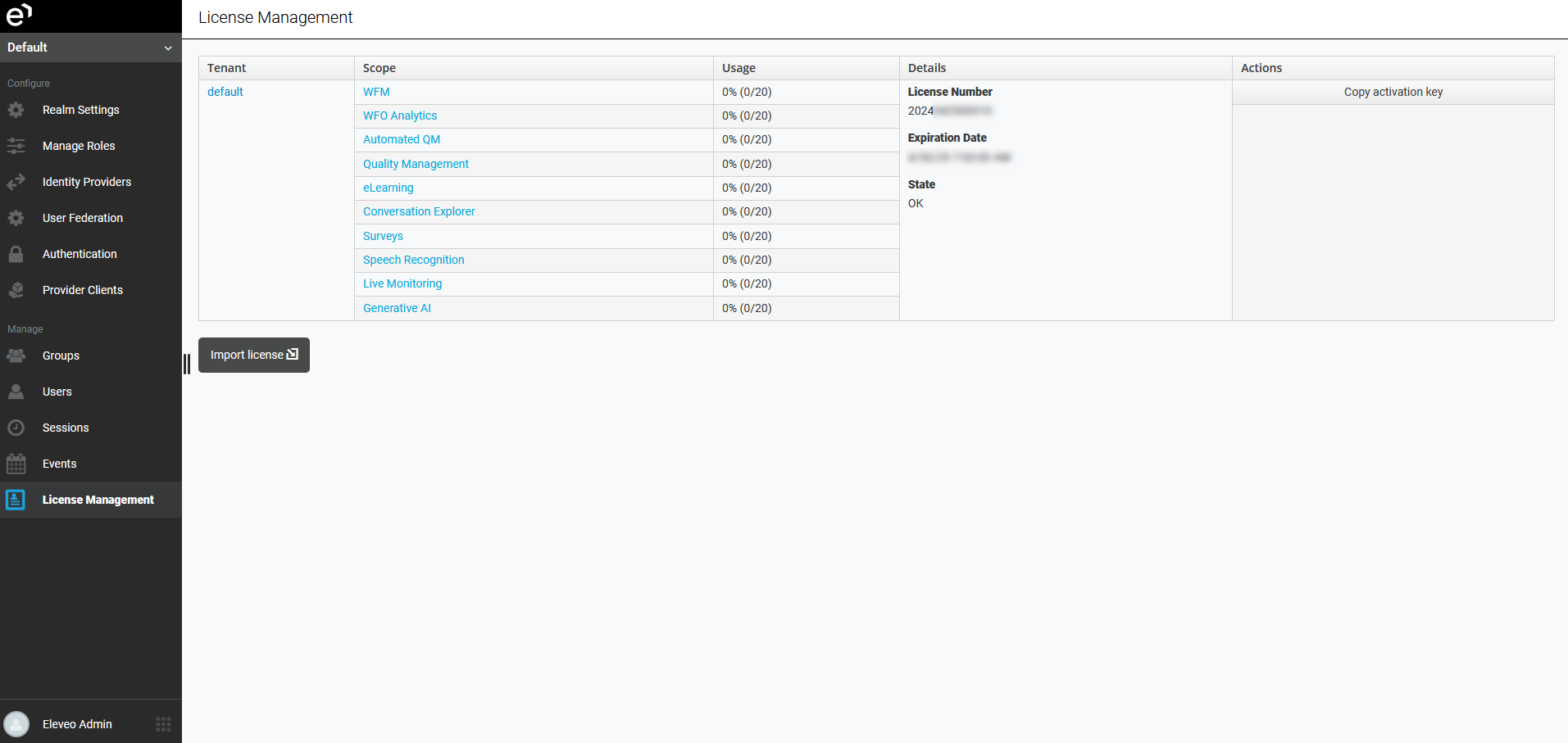Click Copy activation key button

tap(1393, 92)
